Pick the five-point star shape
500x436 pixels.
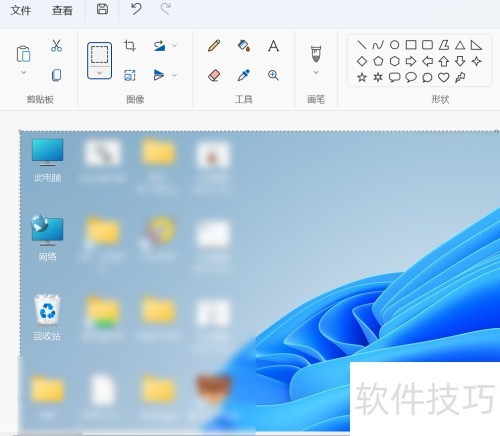click(362, 77)
